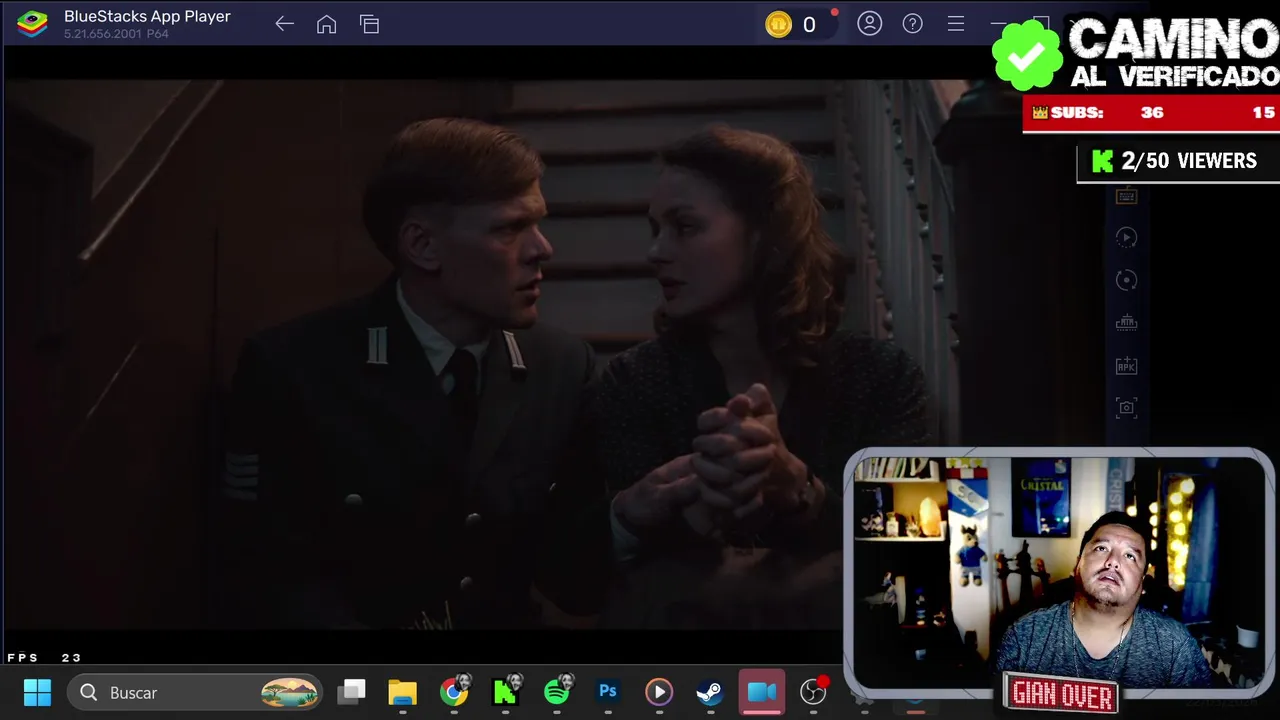Open the Kick app from the taskbar
1280x720 pixels.
[x=506, y=692]
